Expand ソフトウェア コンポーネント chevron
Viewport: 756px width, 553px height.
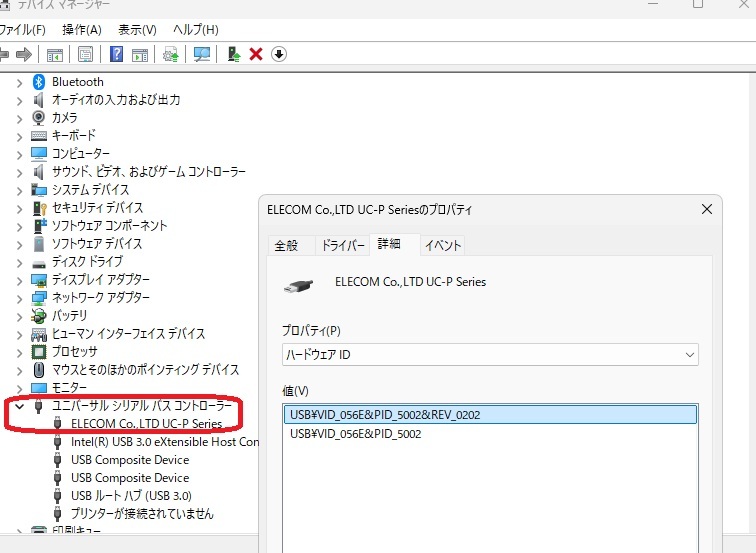(19, 227)
